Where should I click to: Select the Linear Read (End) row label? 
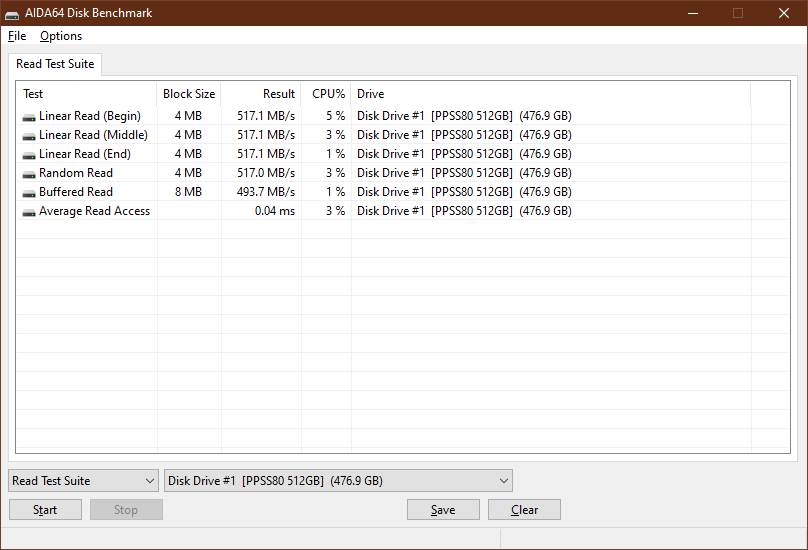pyautogui.click(x=85, y=154)
